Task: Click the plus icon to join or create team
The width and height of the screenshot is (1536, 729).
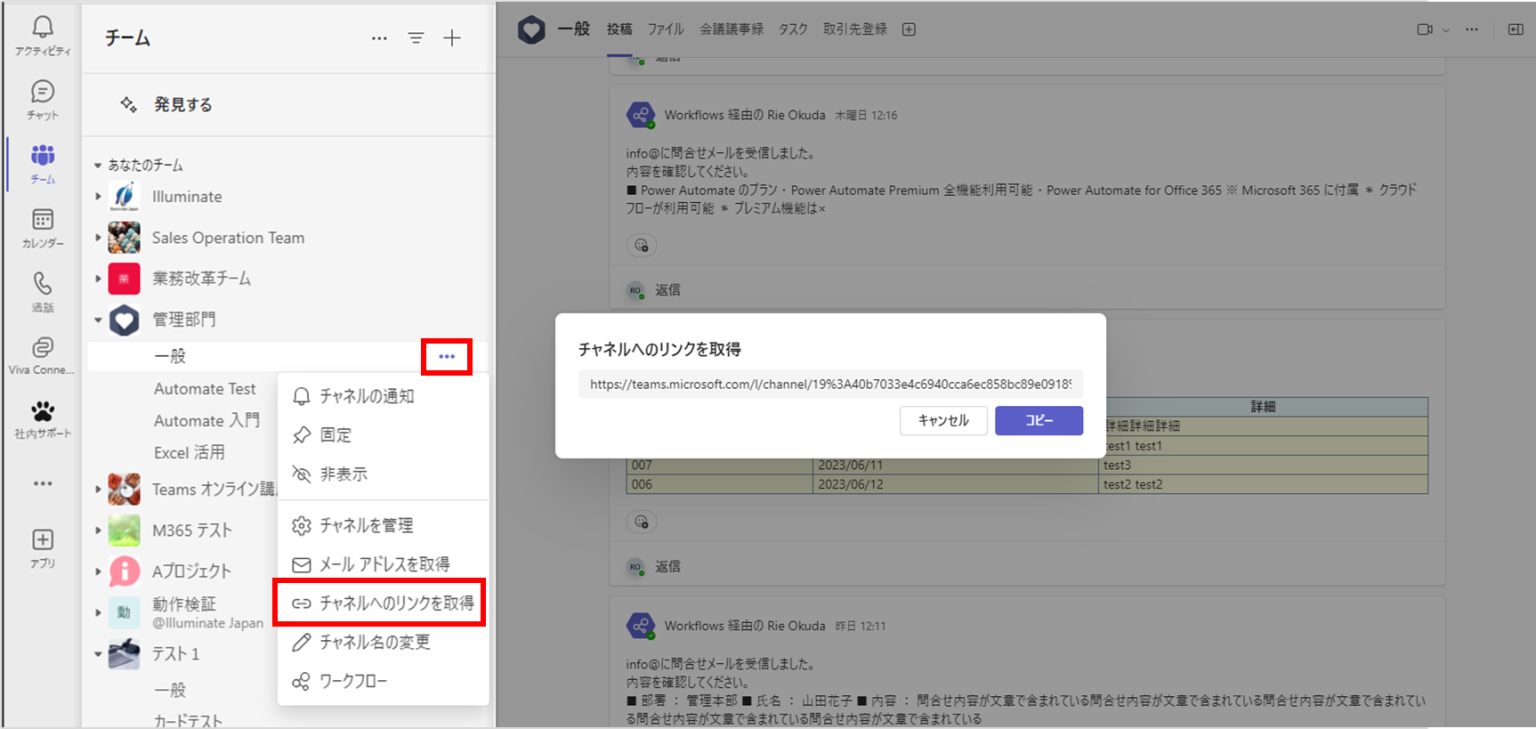Action: coord(452,38)
